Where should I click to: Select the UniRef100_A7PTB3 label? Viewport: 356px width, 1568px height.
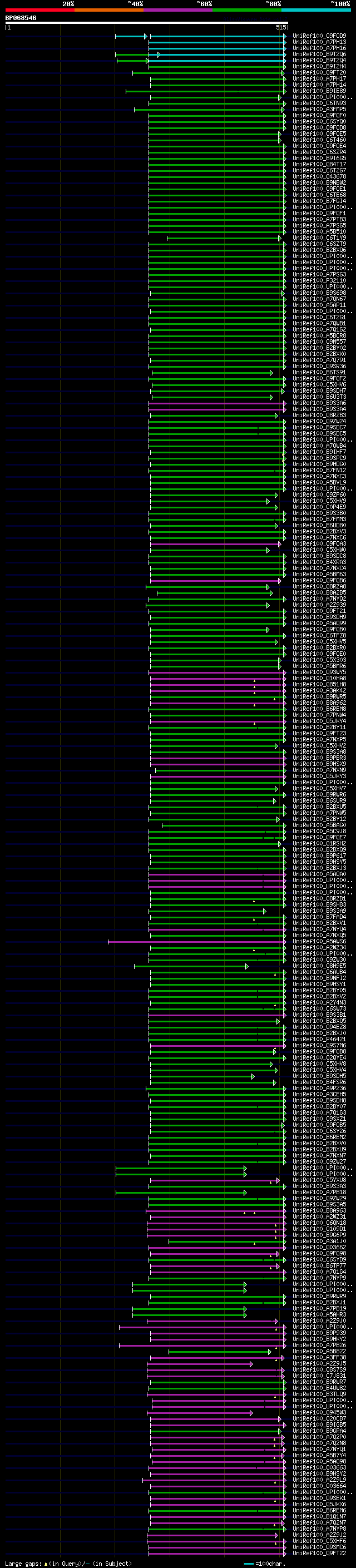tap(319, 220)
